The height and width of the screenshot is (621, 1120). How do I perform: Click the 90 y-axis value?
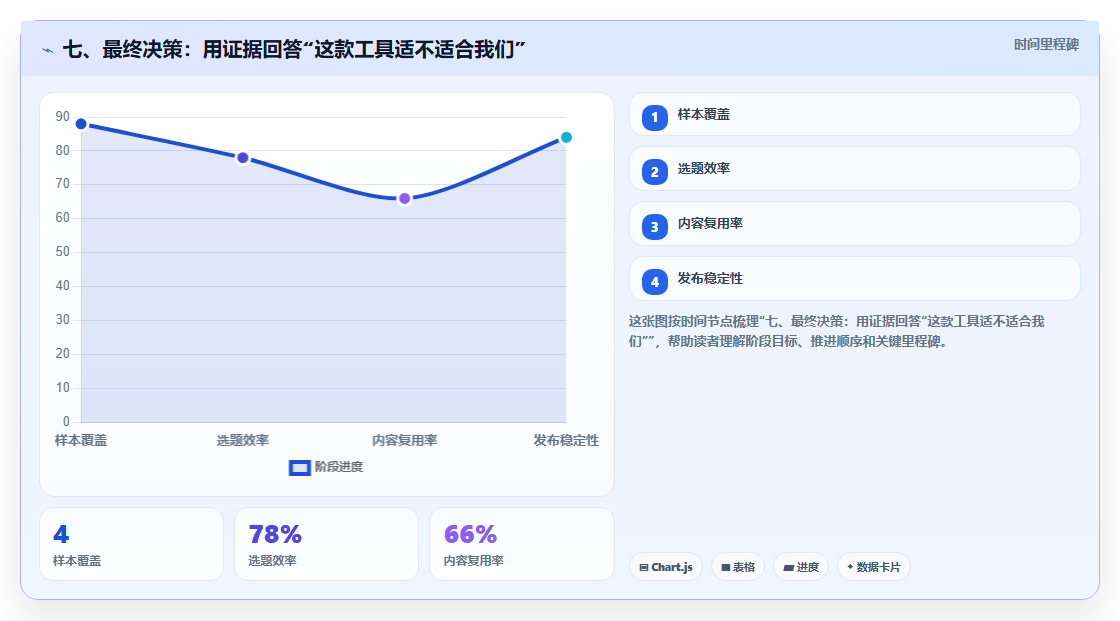pyautogui.click(x=63, y=116)
